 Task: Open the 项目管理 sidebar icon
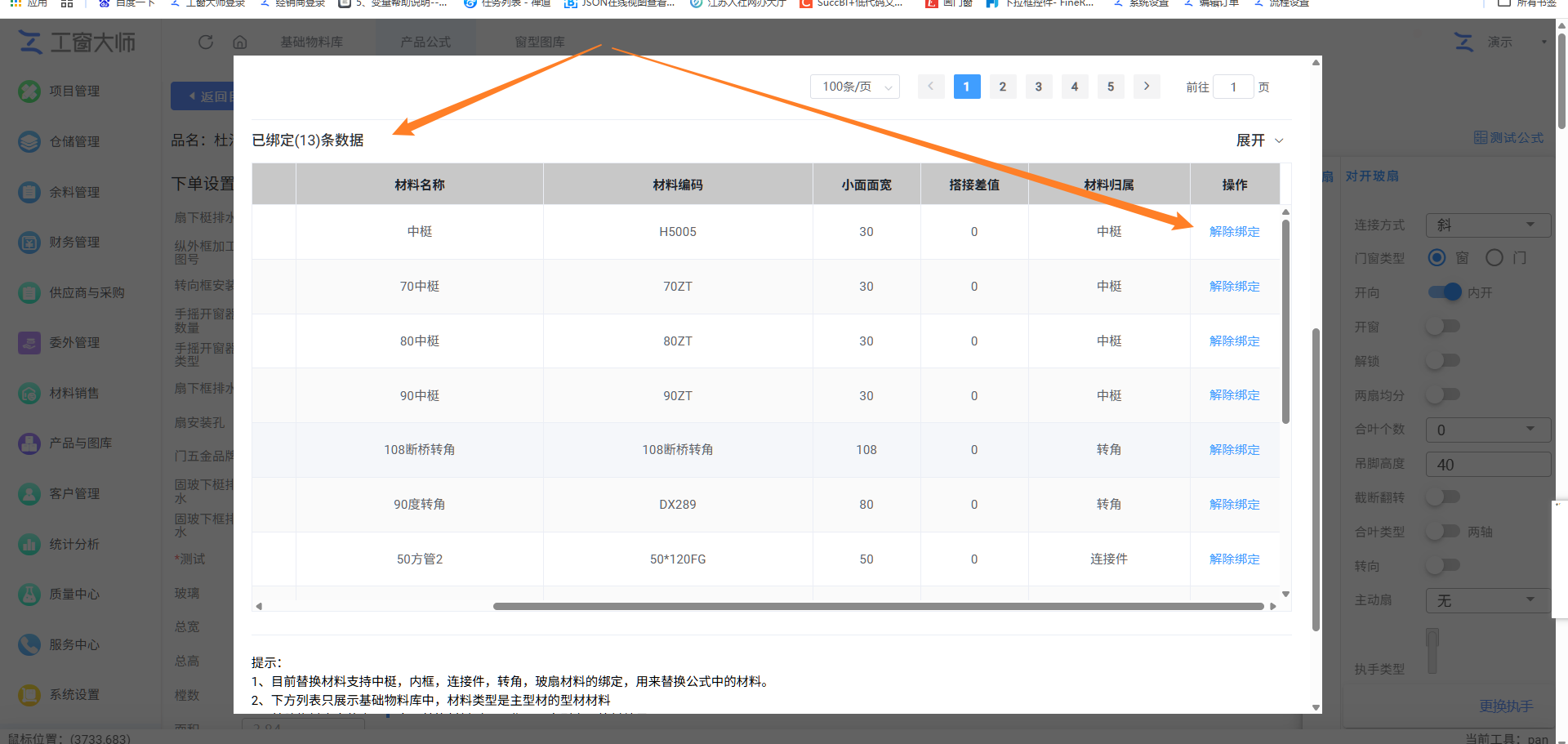(29, 91)
